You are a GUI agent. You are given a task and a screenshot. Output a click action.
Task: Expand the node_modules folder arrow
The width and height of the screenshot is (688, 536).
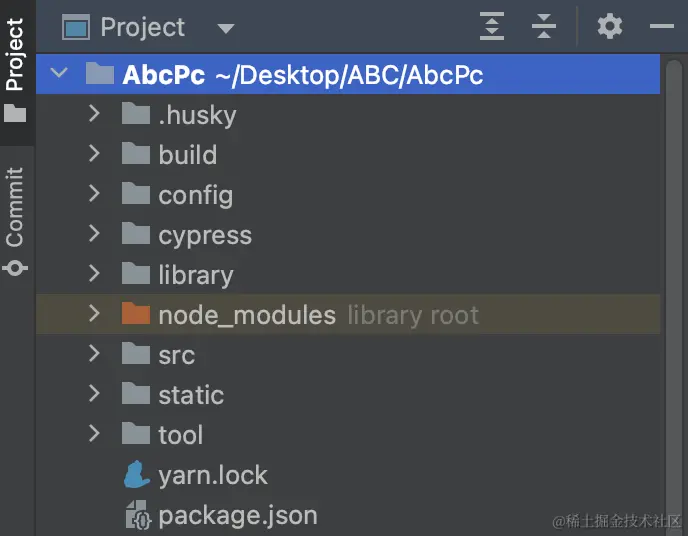(94, 314)
